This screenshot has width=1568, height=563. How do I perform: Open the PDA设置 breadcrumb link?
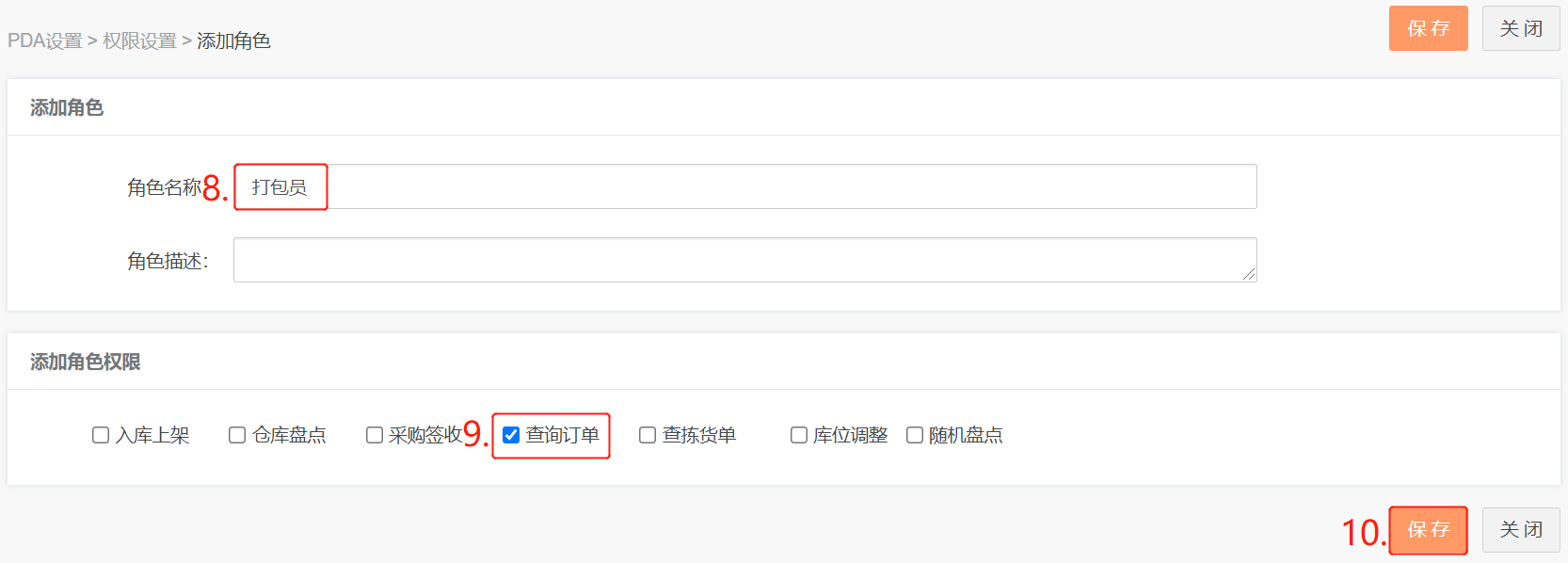(x=45, y=41)
